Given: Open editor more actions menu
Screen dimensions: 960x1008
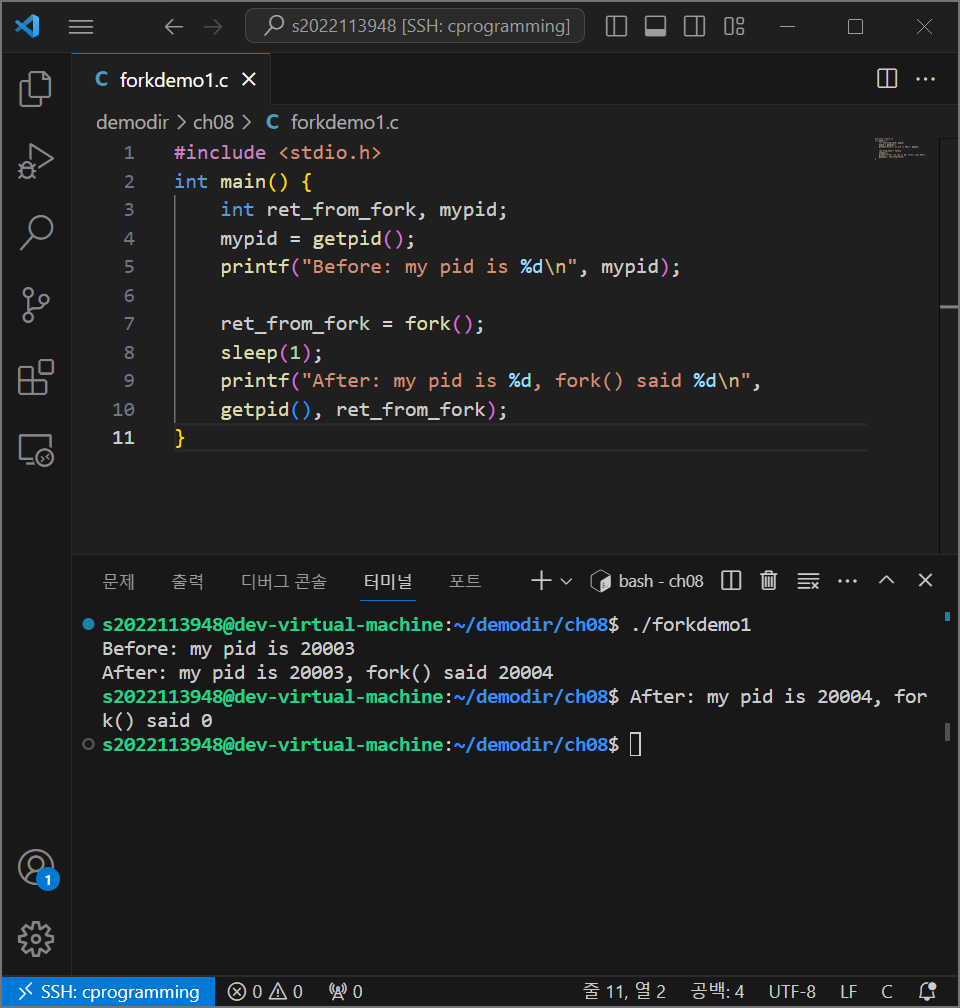Looking at the screenshot, I should 925,79.
